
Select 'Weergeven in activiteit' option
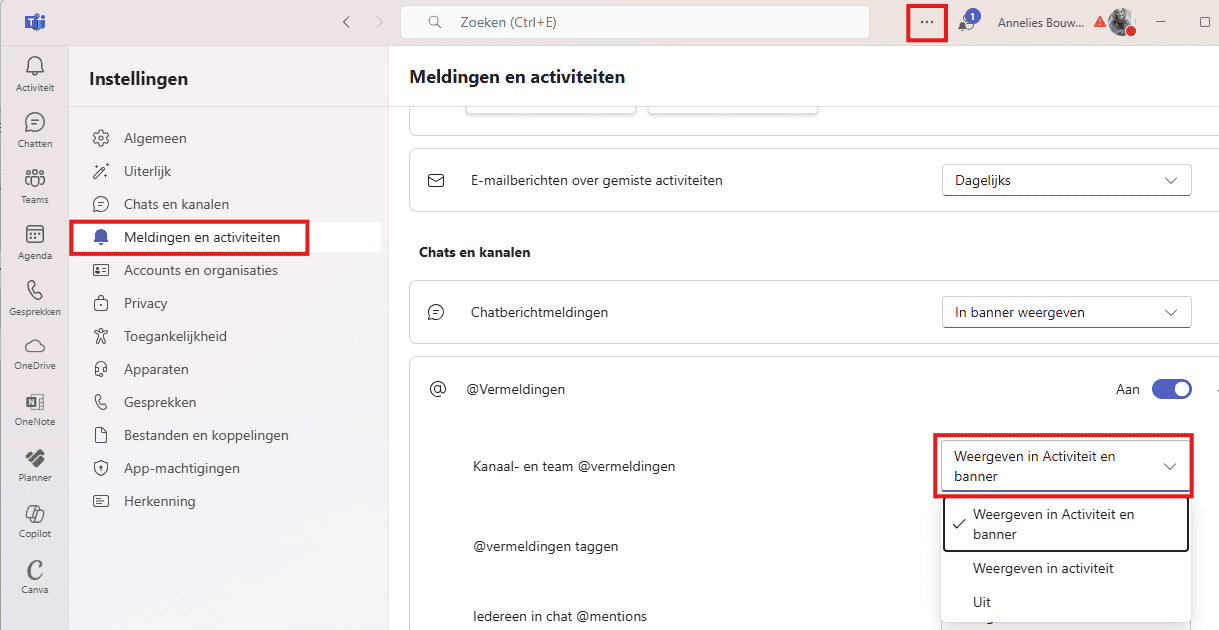click(1043, 568)
